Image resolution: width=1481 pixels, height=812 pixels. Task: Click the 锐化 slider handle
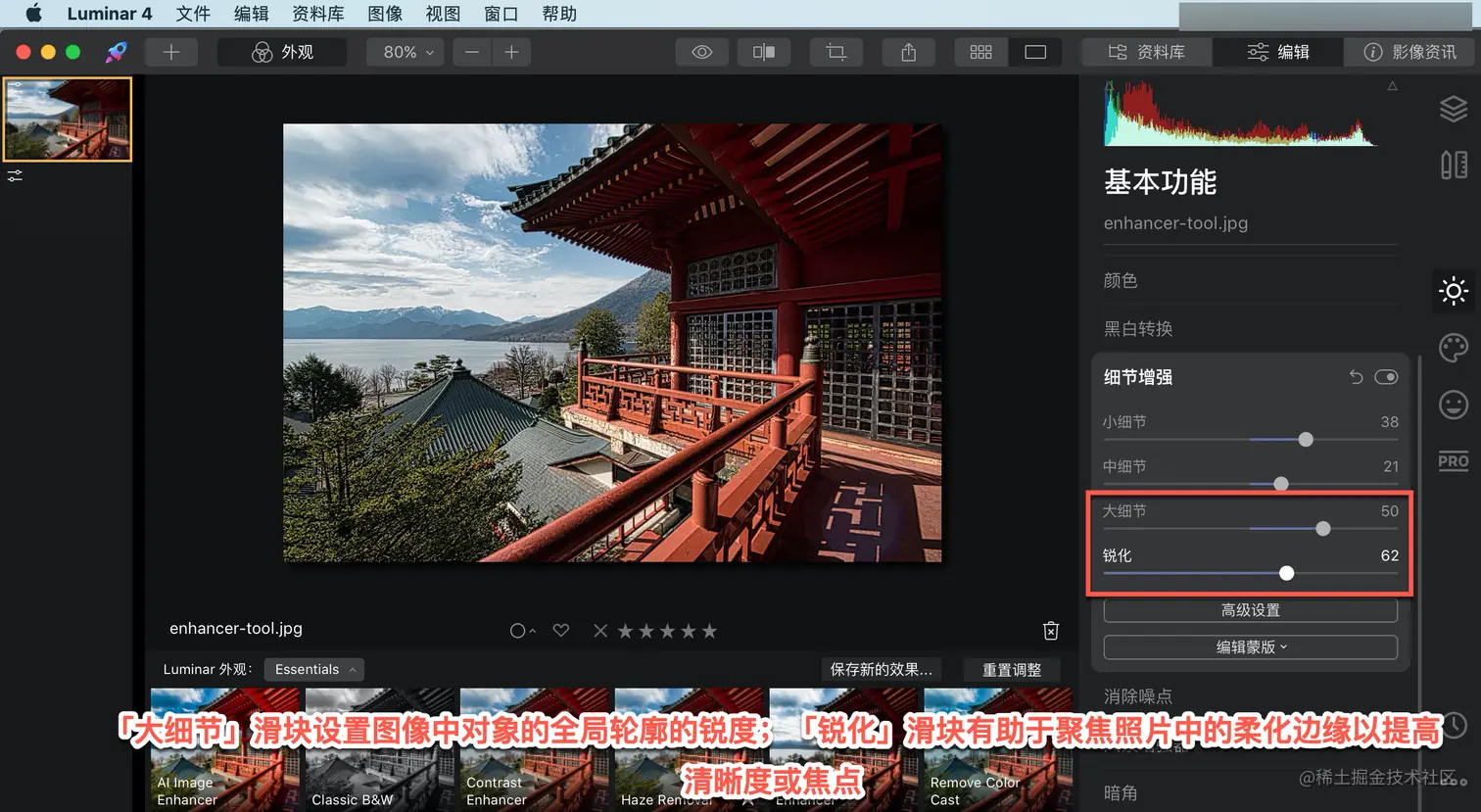[x=1287, y=573]
